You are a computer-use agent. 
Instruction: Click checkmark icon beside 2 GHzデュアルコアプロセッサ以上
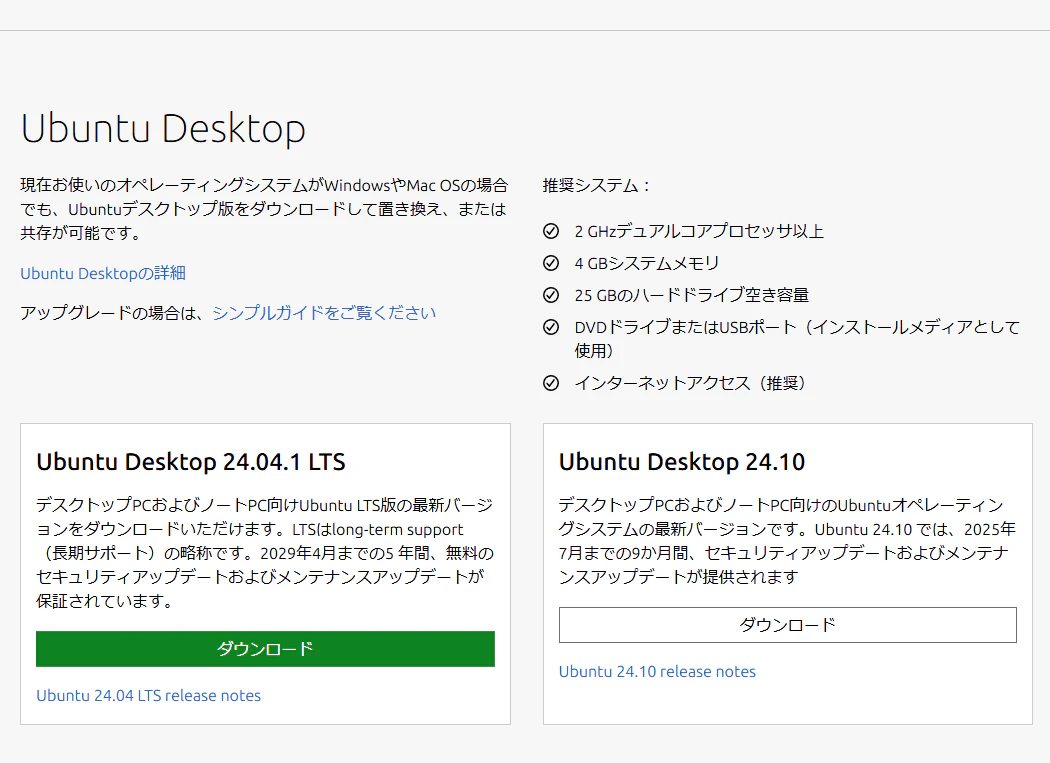pos(550,231)
